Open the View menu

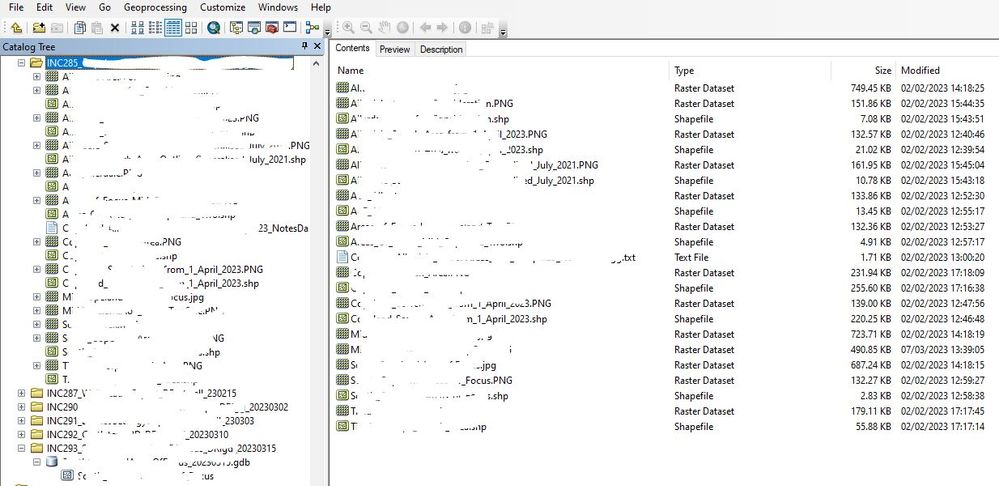pos(76,8)
